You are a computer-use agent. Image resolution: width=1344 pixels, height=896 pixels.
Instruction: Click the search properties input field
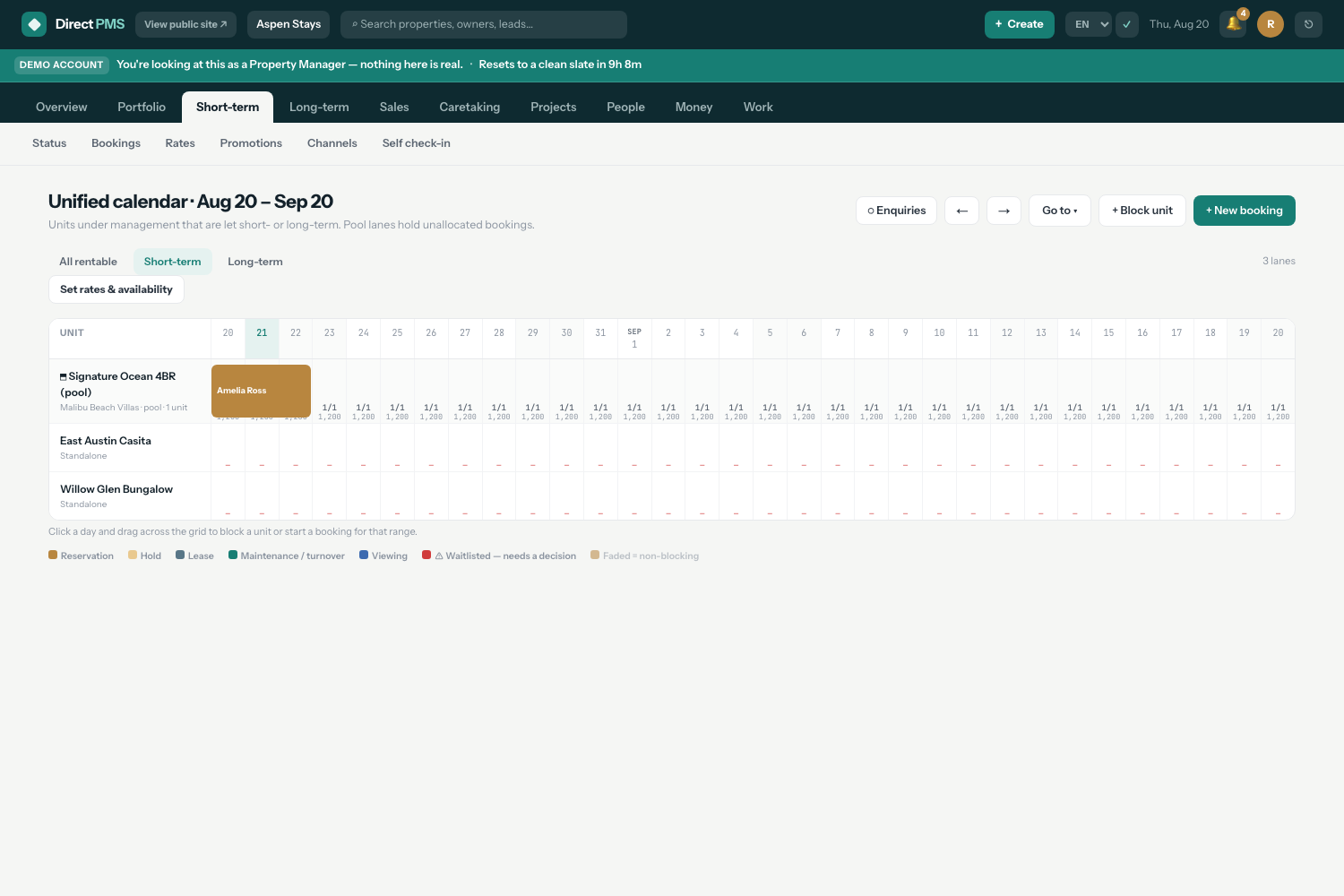484,24
